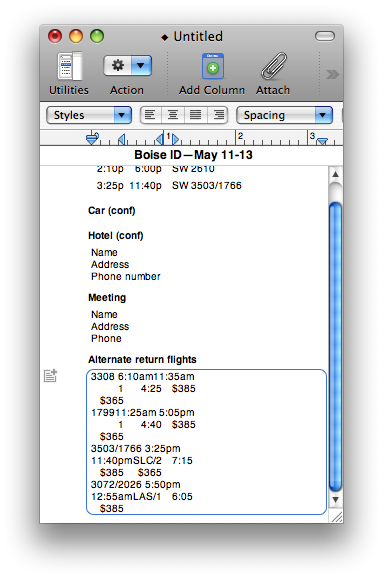Click the Phone number line under Hotel
Screen dimensions: 383x578
(126, 276)
